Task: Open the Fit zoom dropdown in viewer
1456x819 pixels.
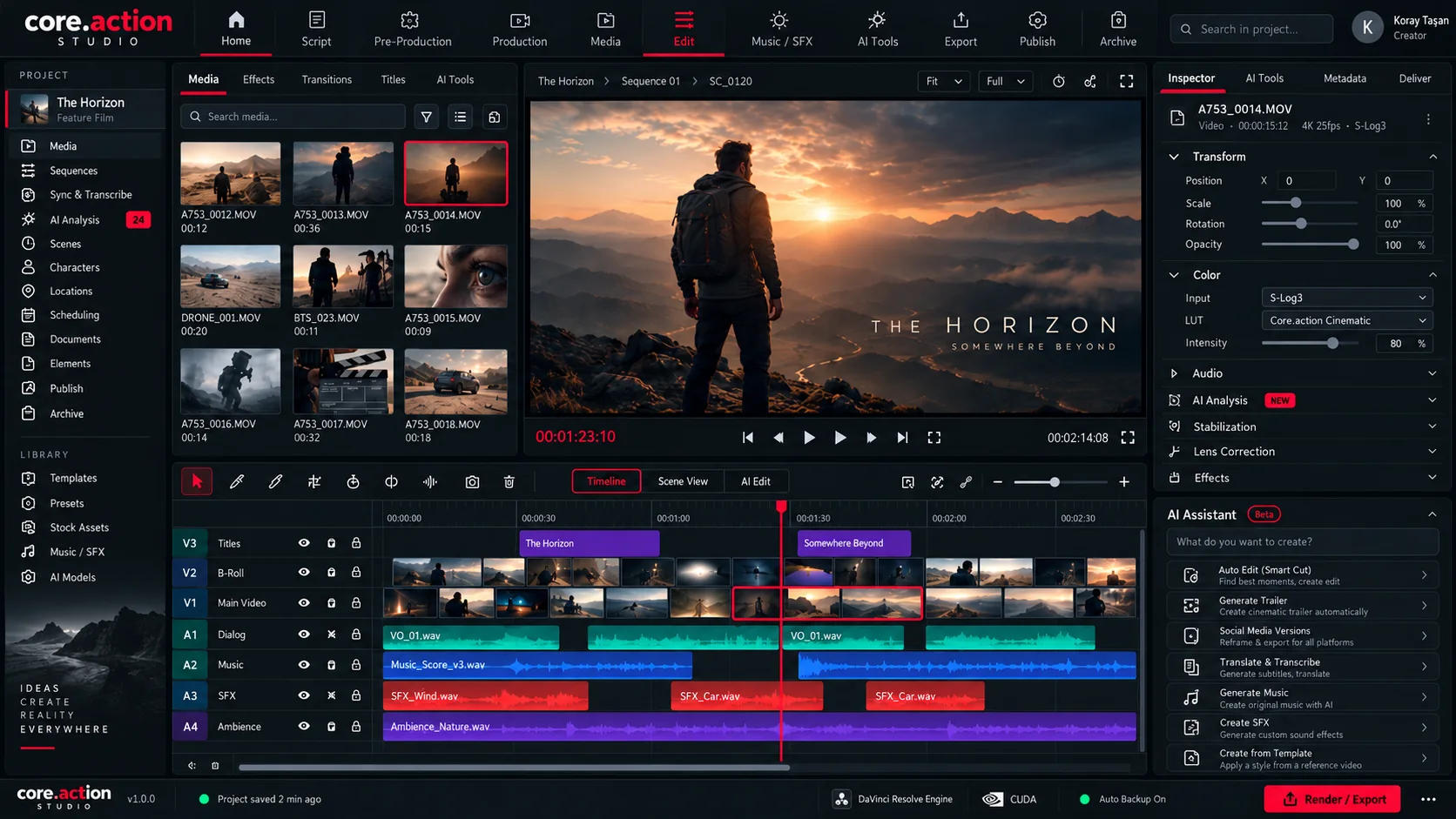Action: (x=944, y=81)
